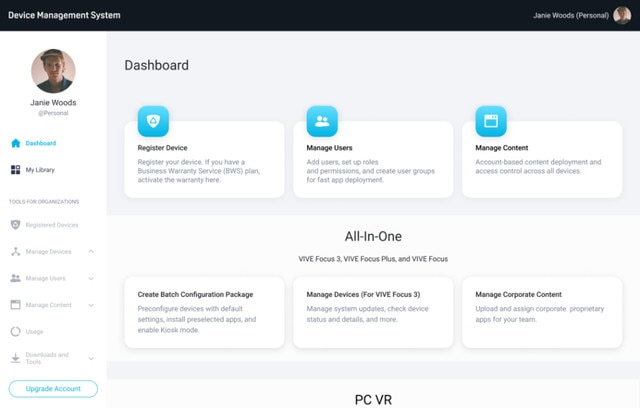Screen dimensions: 640x408
Task: Open Manage Devices (For VIVE Focus 3) card
Action: point(373,313)
